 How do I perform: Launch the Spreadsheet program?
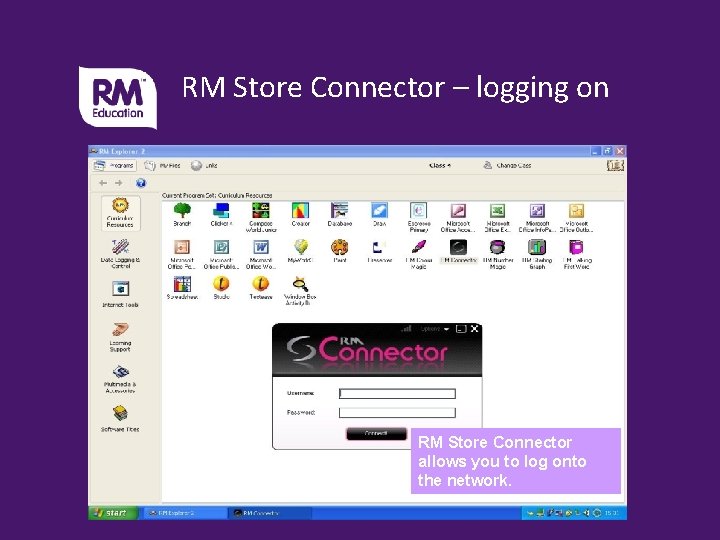[182, 288]
